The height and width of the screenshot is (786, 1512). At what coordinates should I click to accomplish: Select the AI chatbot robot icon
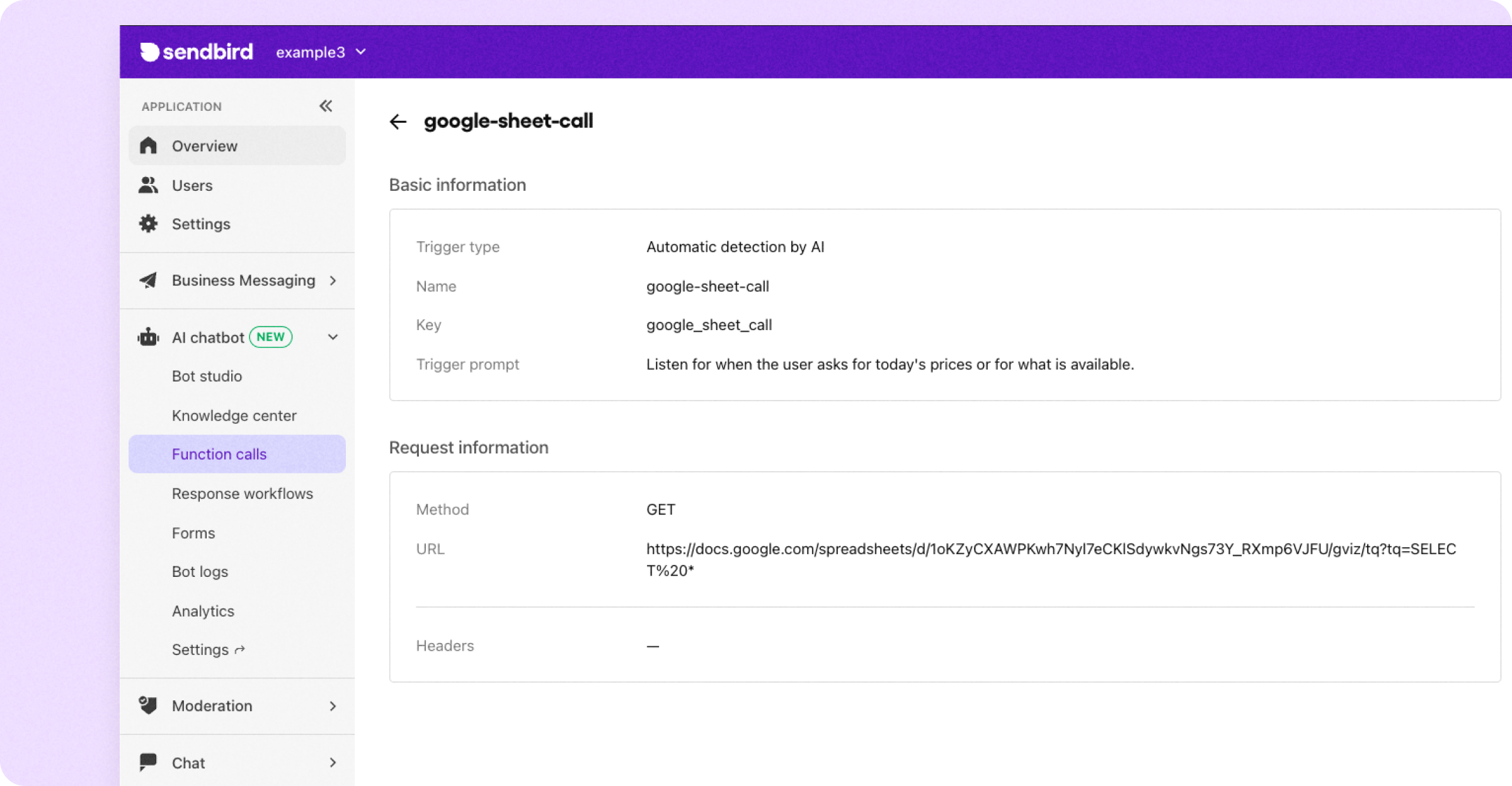(x=149, y=337)
